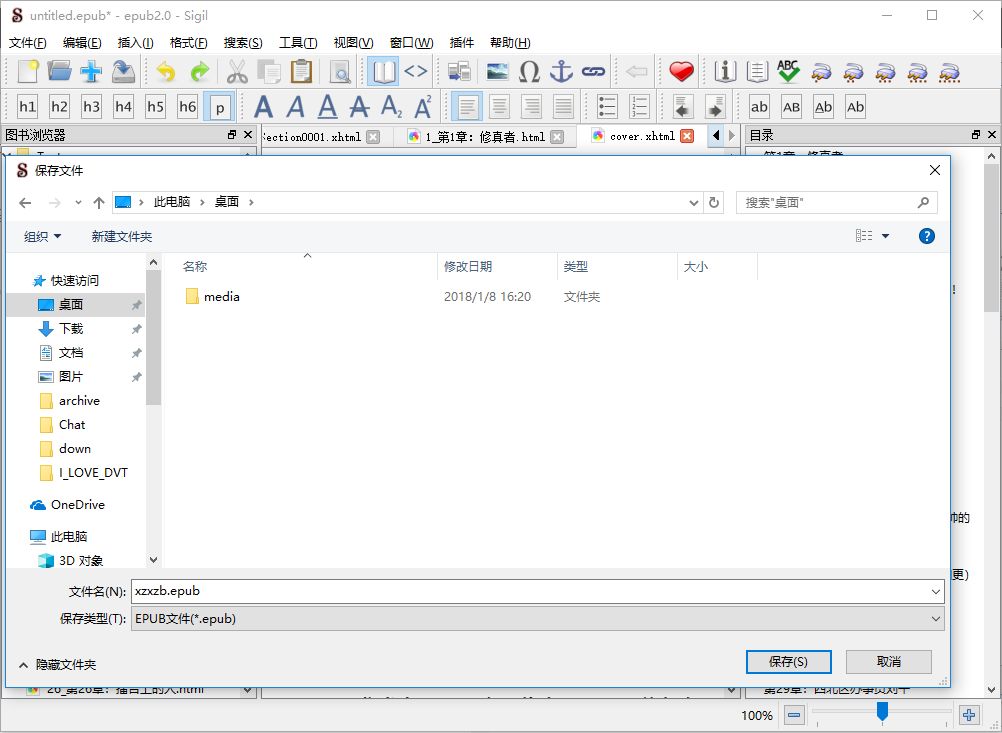Expand the address bar path dropdown arrow
This screenshot has height=733, width=1002.
coord(693,203)
